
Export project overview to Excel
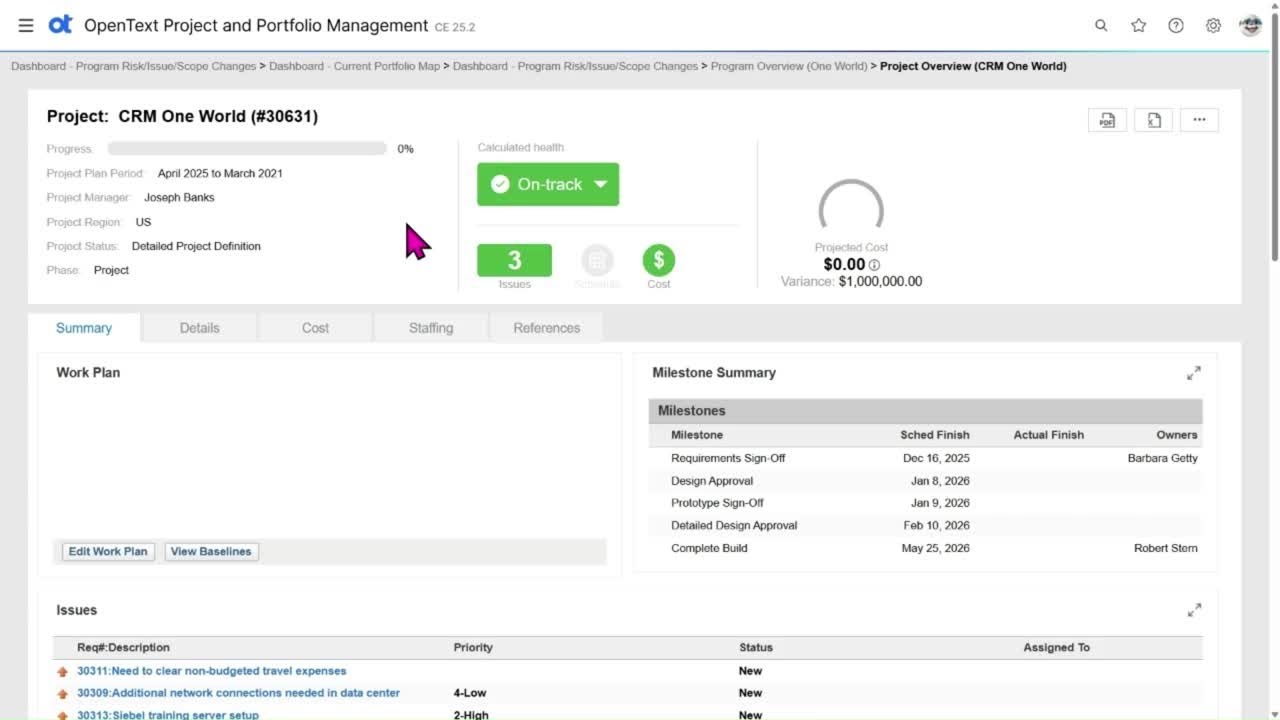click(x=1154, y=120)
